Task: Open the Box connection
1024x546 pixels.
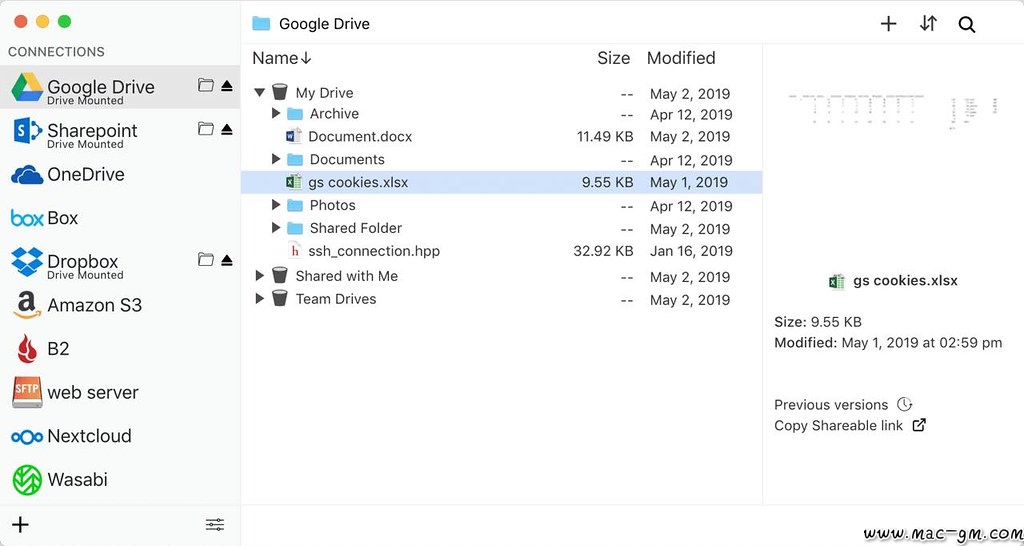Action: (120, 217)
